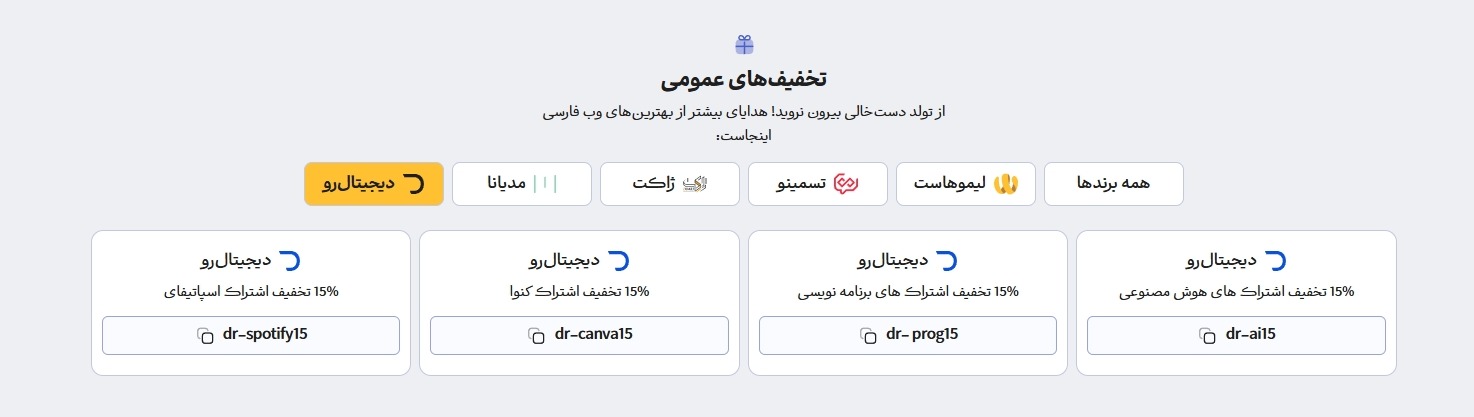Click the copy icon next to dr-canva15

(x=537, y=335)
